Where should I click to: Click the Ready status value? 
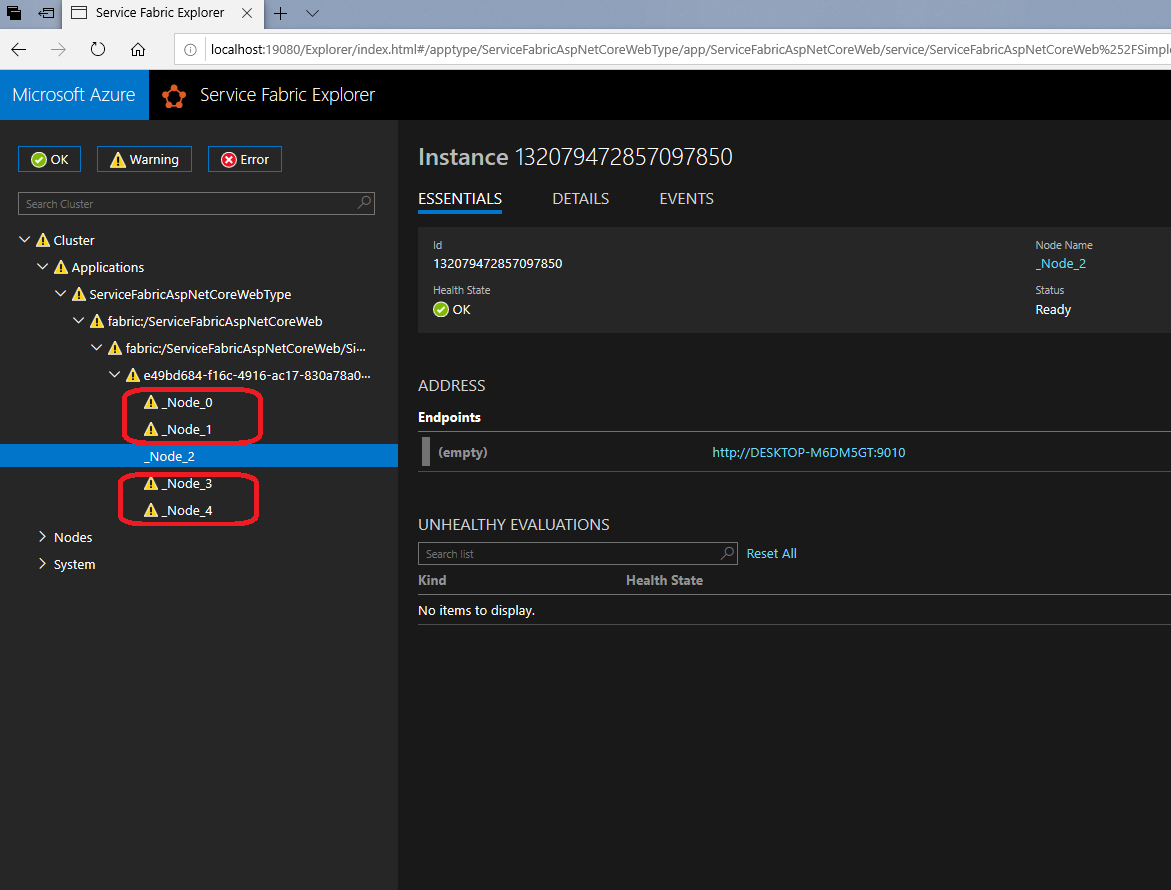point(1053,309)
